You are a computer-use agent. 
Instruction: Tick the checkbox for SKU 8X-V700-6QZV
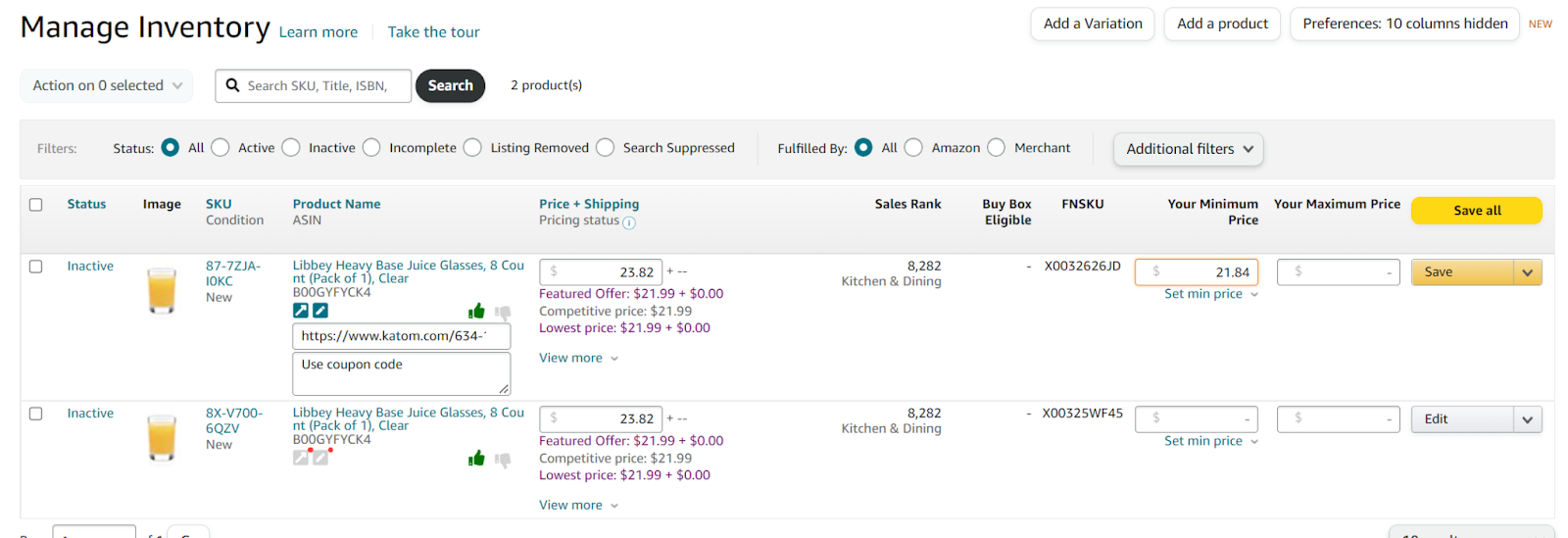[x=36, y=414]
